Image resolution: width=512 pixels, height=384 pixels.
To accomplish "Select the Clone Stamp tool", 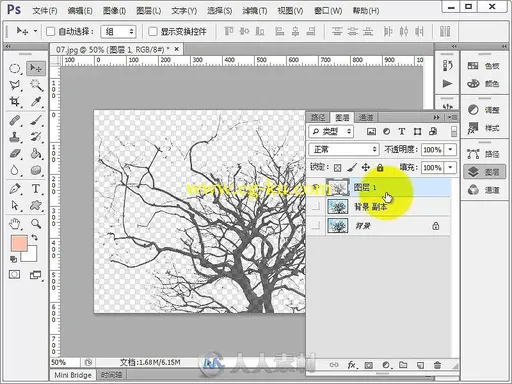I will point(14,137).
